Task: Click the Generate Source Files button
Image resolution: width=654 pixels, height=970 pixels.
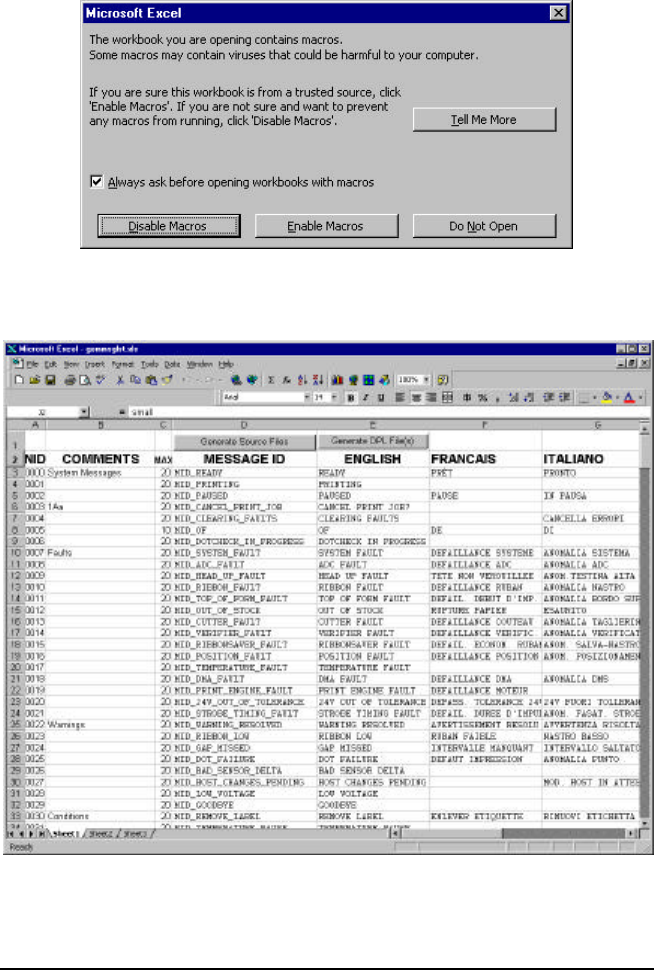Action: point(244,442)
